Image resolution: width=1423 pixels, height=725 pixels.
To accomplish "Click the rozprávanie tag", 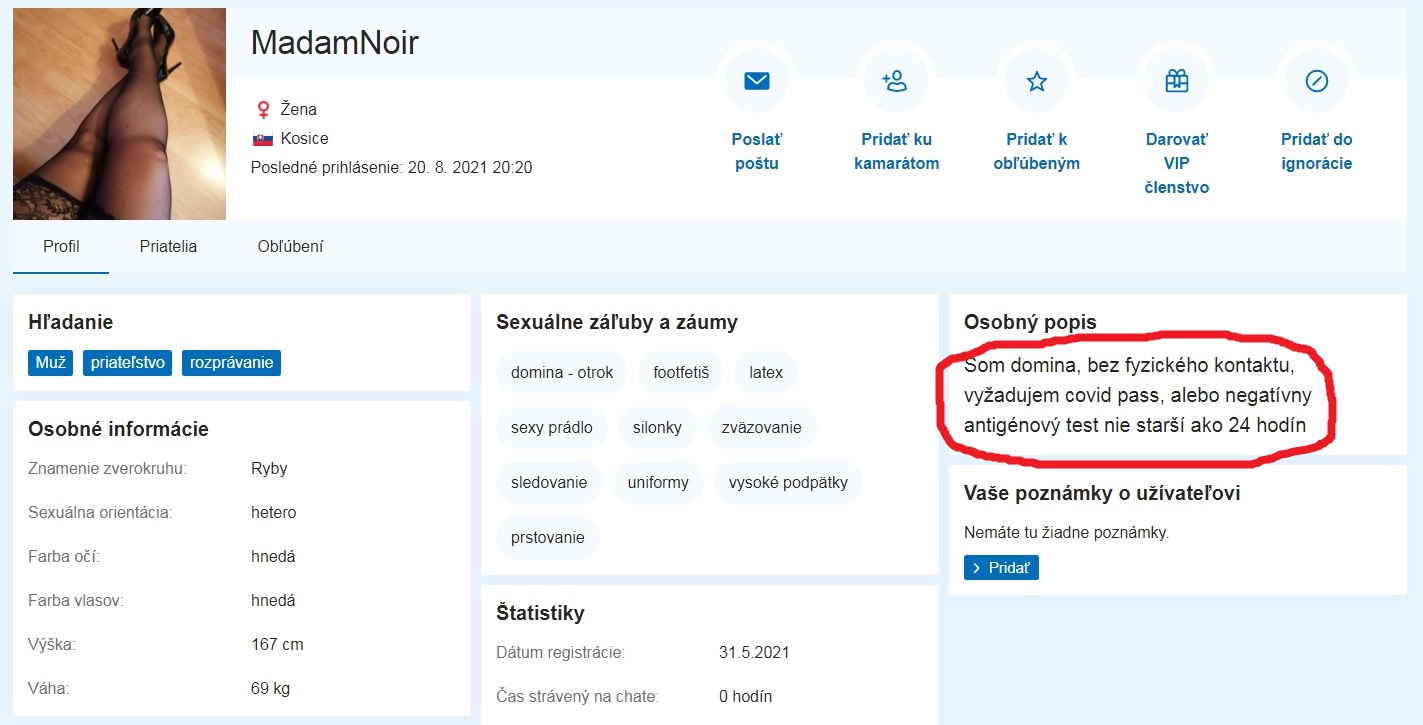I will pyautogui.click(x=231, y=362).
